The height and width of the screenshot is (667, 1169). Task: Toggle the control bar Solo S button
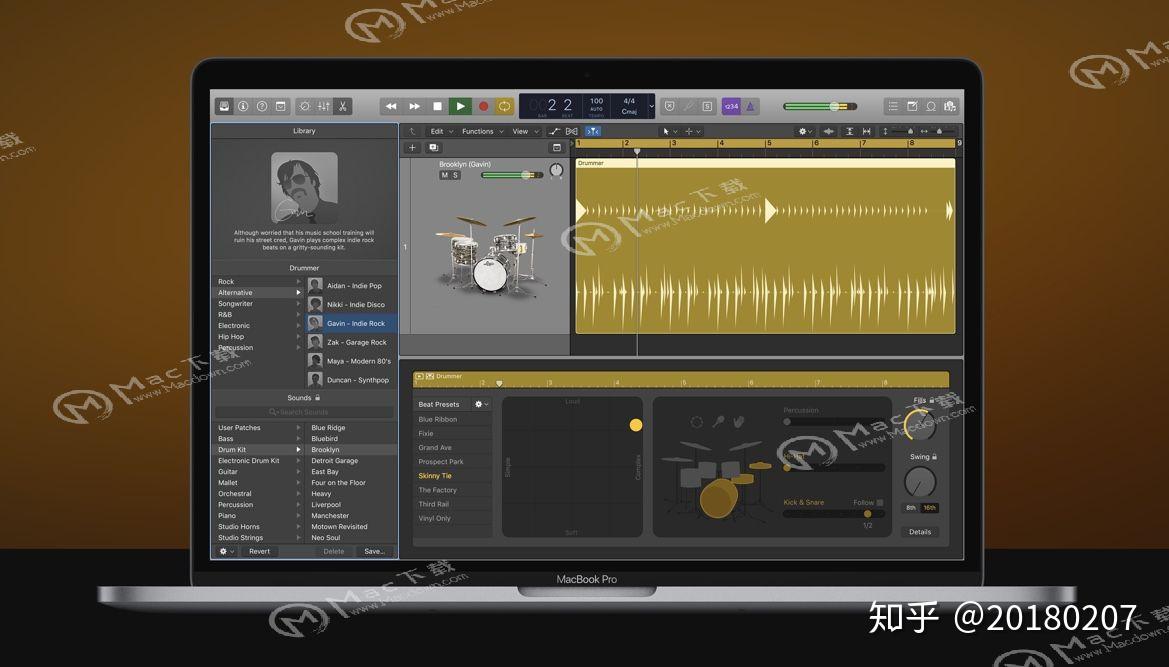(x=708, y=107)
